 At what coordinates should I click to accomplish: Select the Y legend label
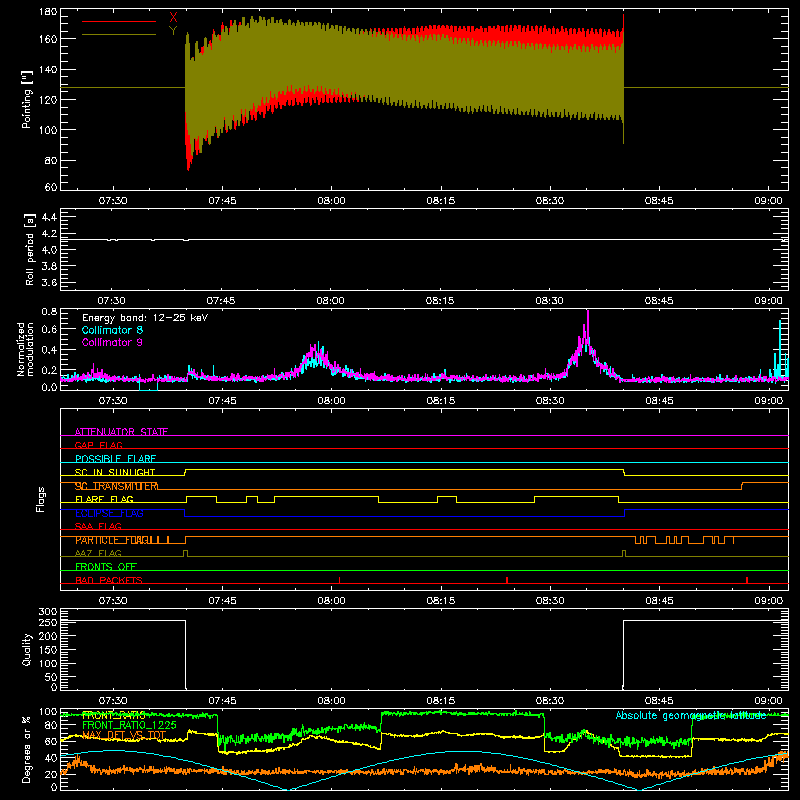point(173,31)
